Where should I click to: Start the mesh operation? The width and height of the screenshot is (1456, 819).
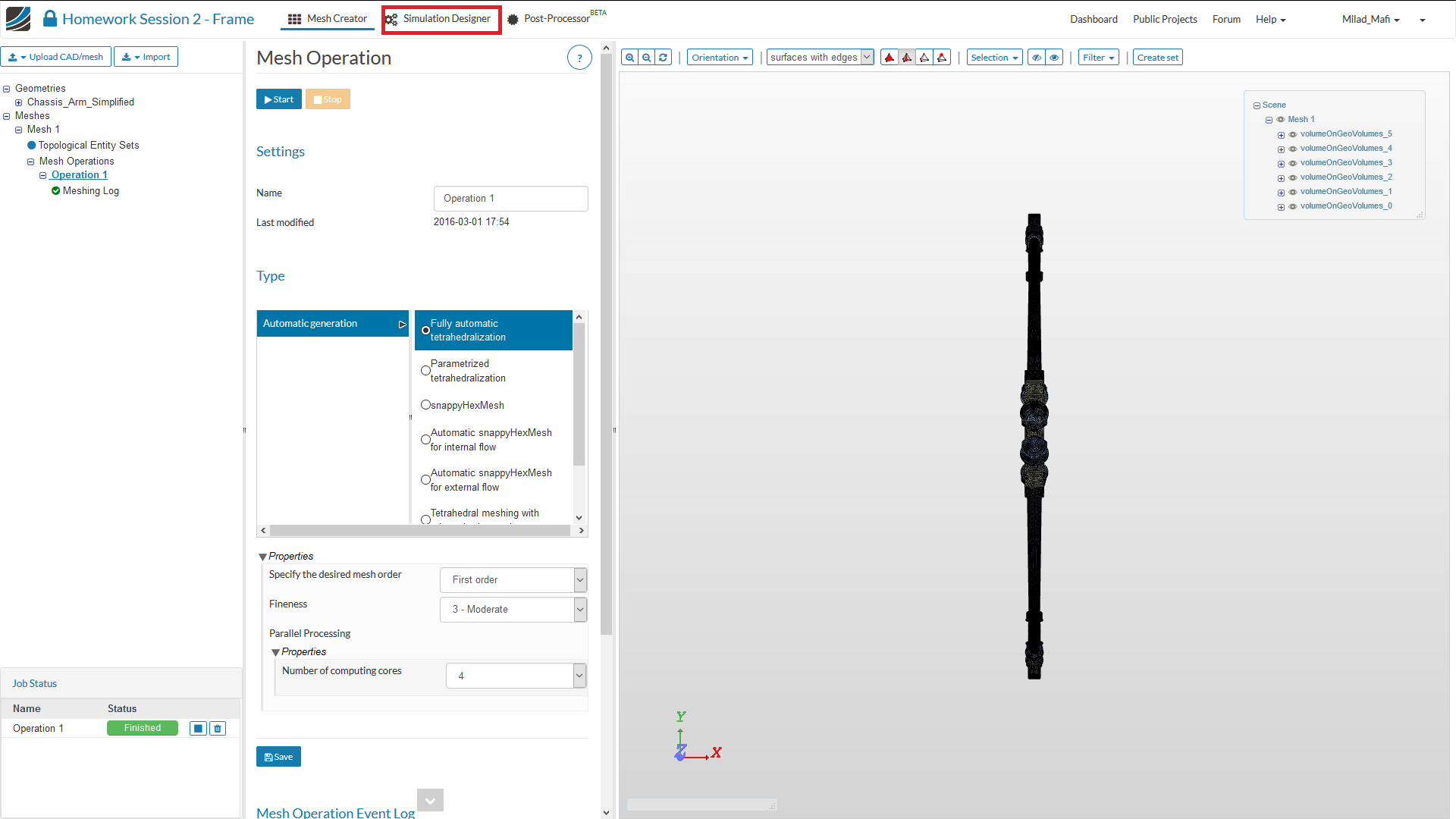click(279, 99)
